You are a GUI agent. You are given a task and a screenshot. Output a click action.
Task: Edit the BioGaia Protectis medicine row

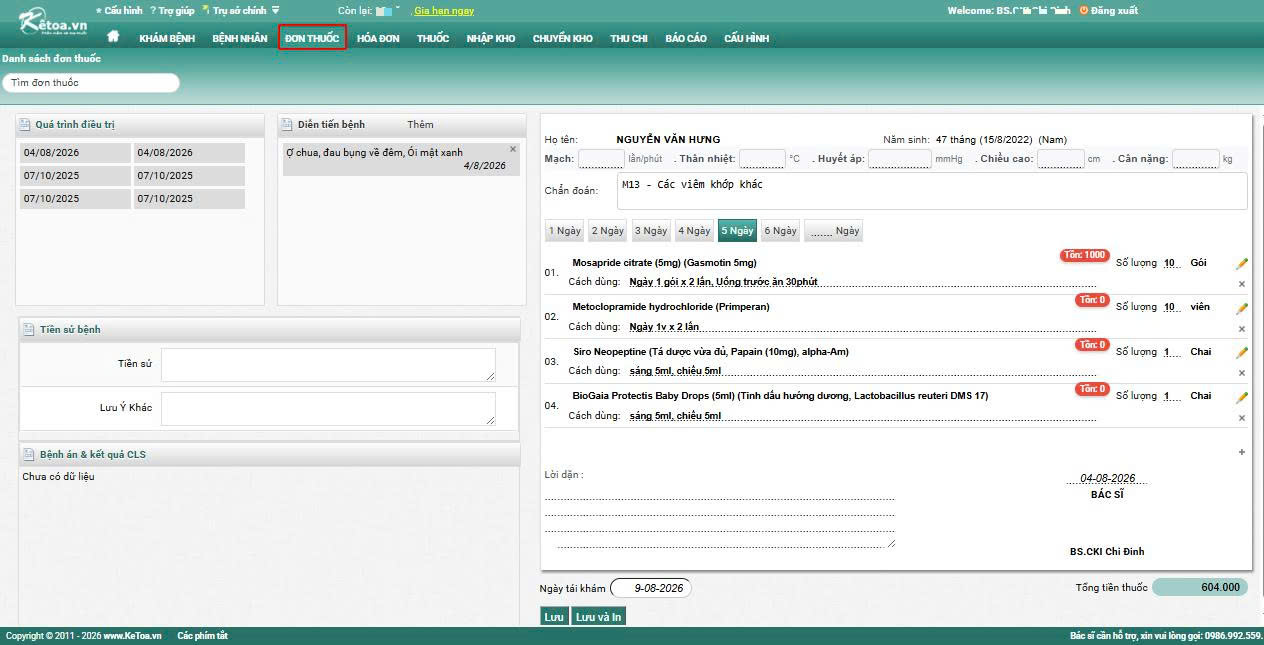pyautogui.click(x=1242, y=397)
